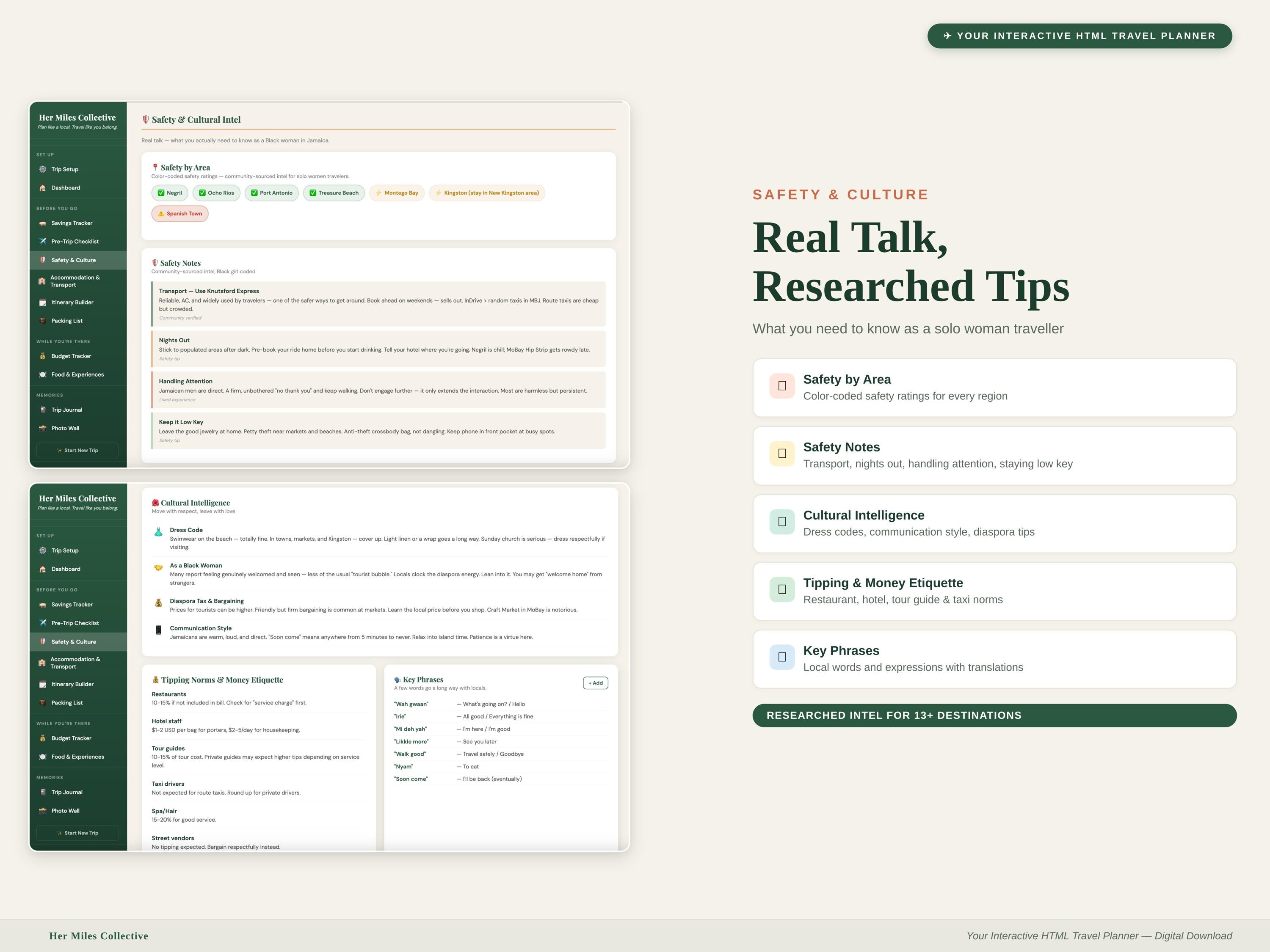Click the Savings Tracker piggy icon in upper planner

click(x=42, y=223)
